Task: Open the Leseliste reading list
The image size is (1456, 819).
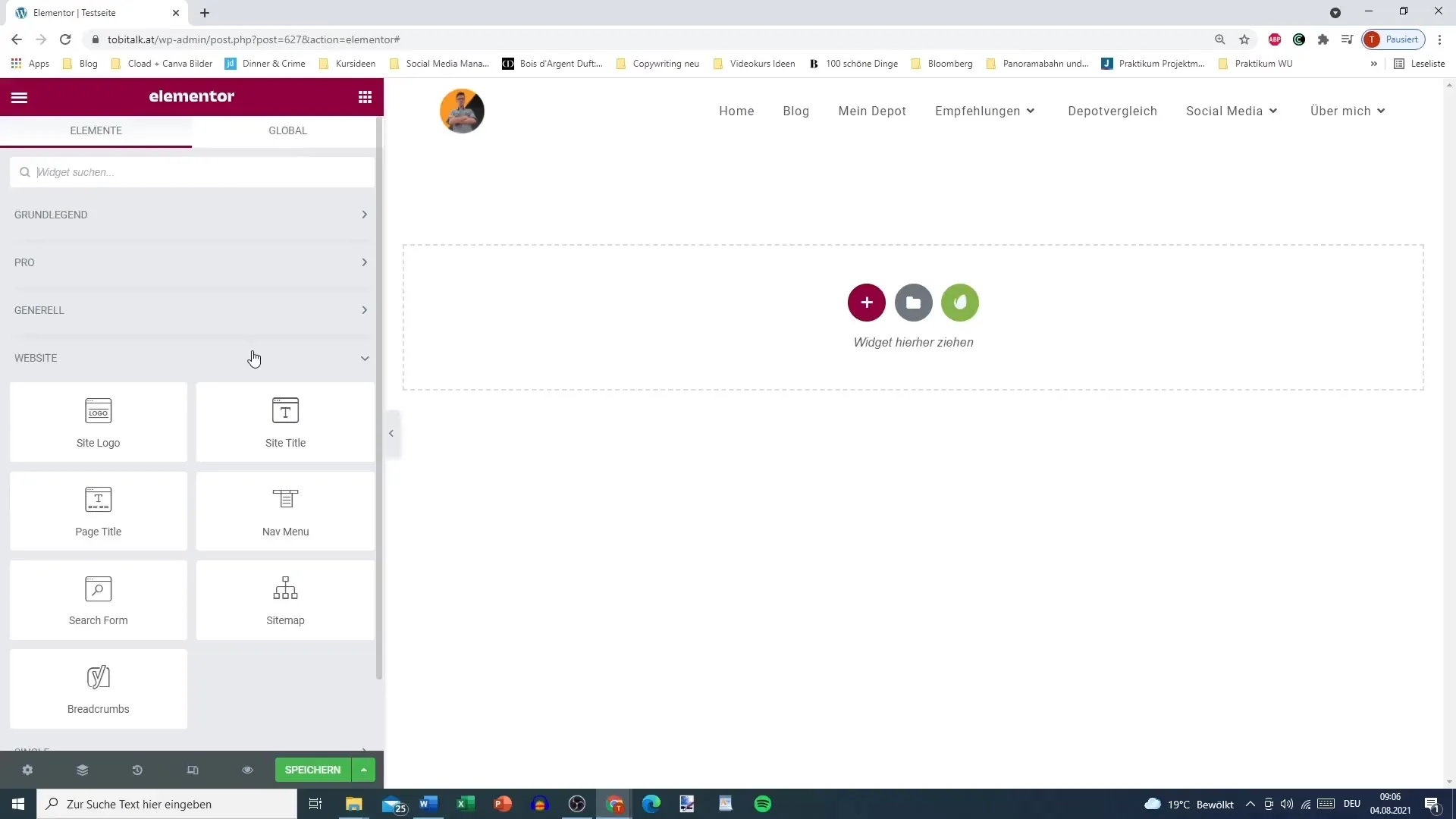Action: click(1420, 64)
